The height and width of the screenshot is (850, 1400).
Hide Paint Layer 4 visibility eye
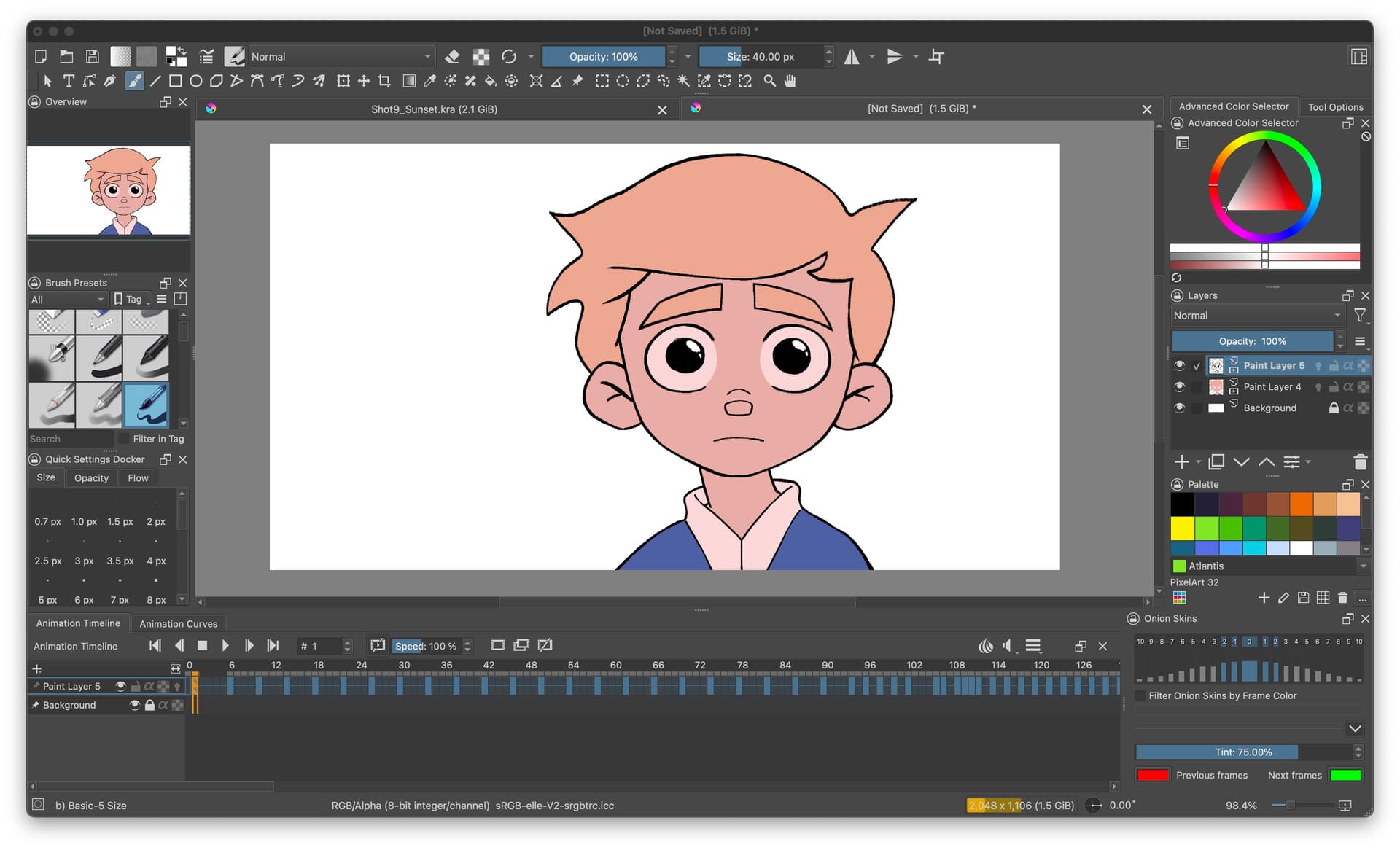point(1179,387)
